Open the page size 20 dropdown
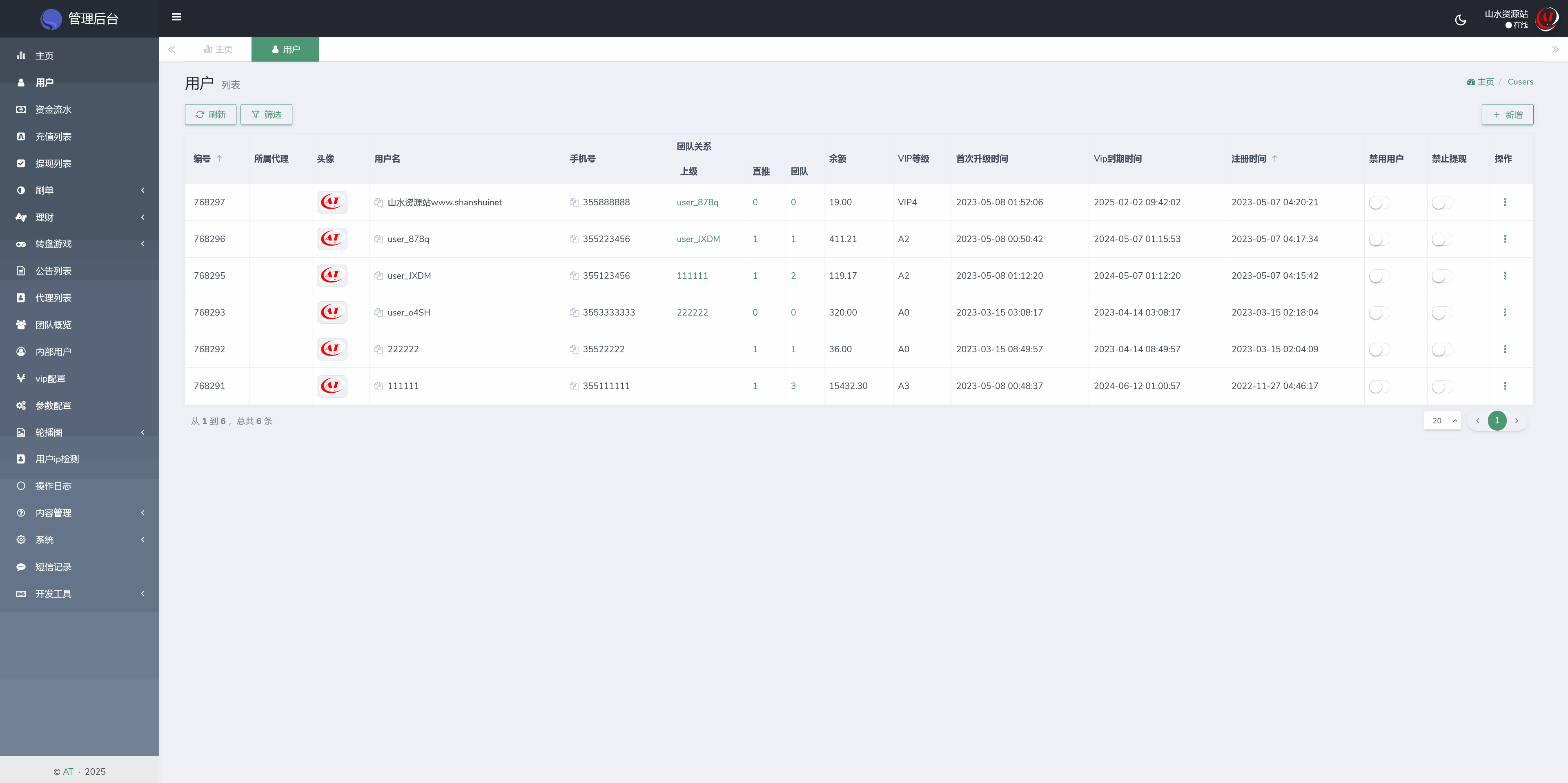Viewport: 1568px width, 783px height. coord(1442,421)
